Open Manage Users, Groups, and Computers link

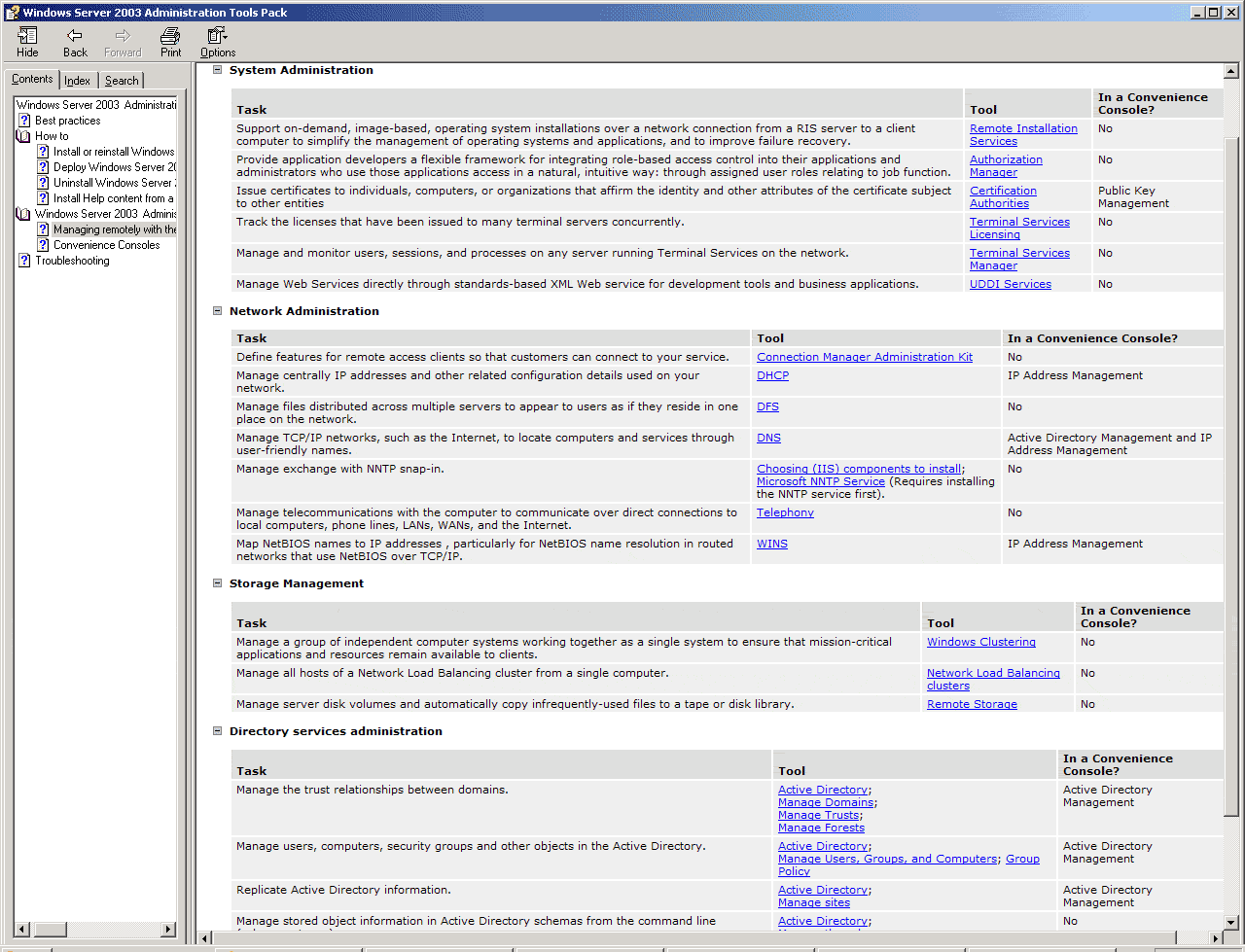click(x=888, y=859)
